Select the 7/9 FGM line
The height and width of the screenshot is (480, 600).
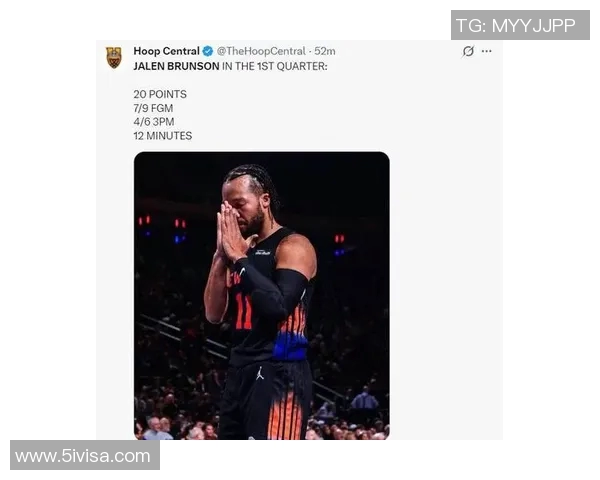[x=153, y=108]
